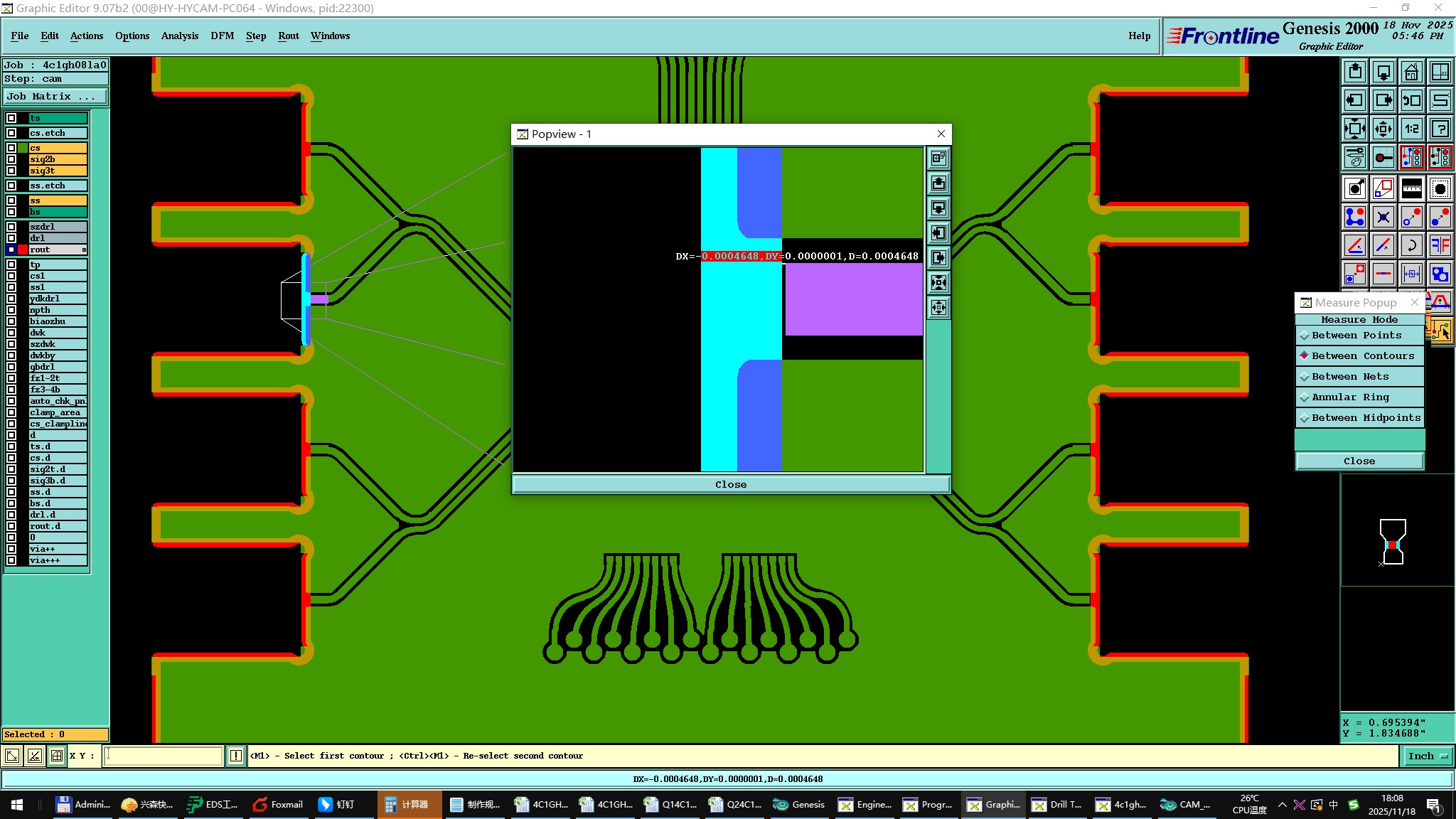Click the zoom home (house) icon
Screen dimensions: 1456x819
click(x=1411, y=72)
